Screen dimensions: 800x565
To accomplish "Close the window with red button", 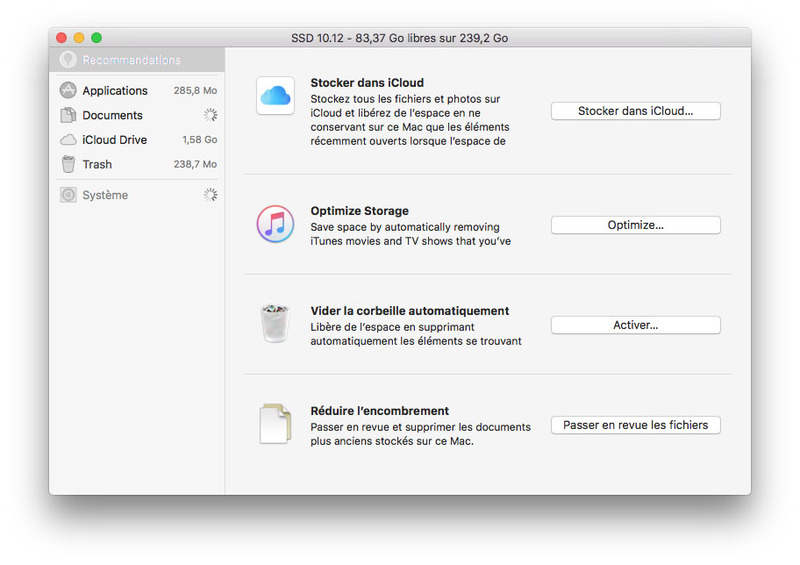I will (62, 38).
